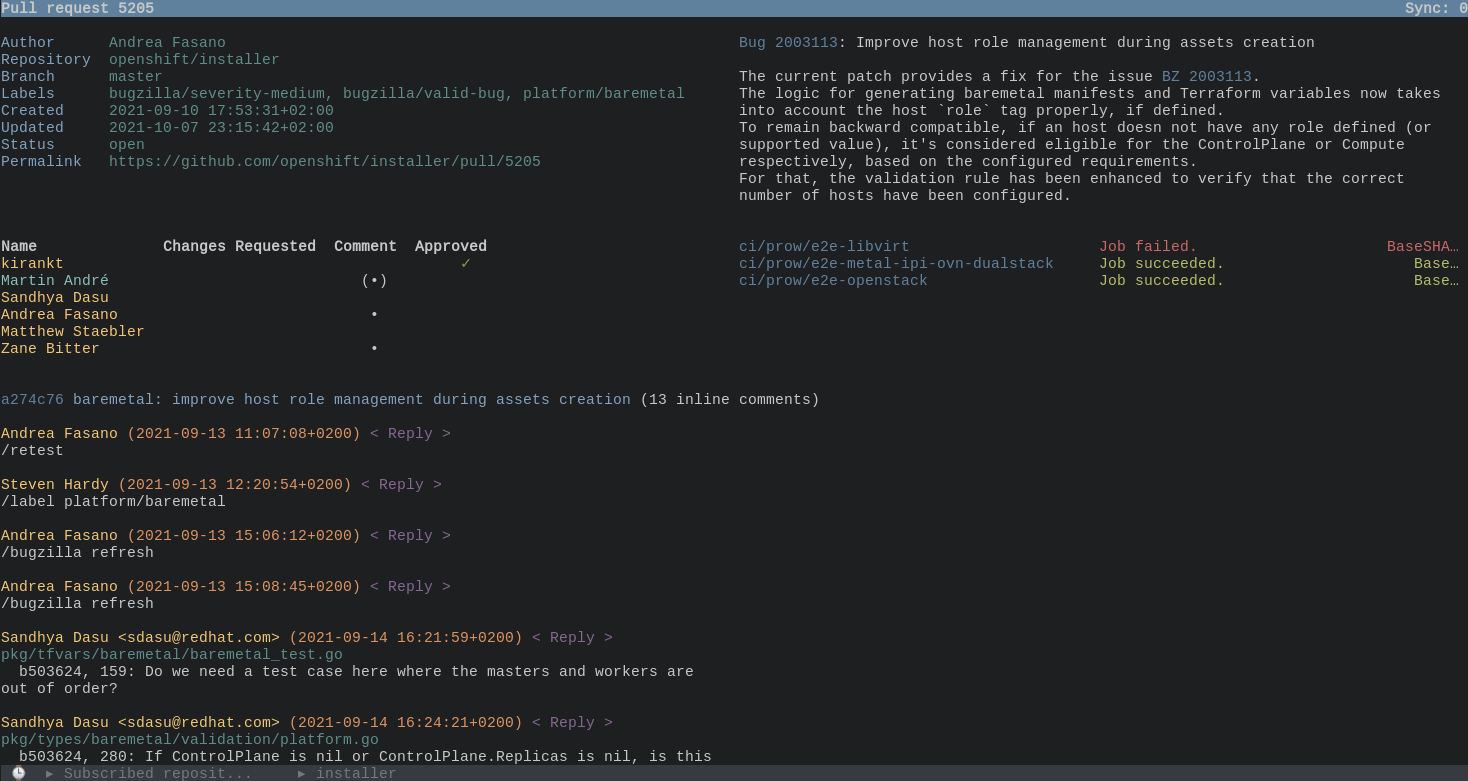Open file pkg/types/baremetal/validation/platform.go

point(190,740)
